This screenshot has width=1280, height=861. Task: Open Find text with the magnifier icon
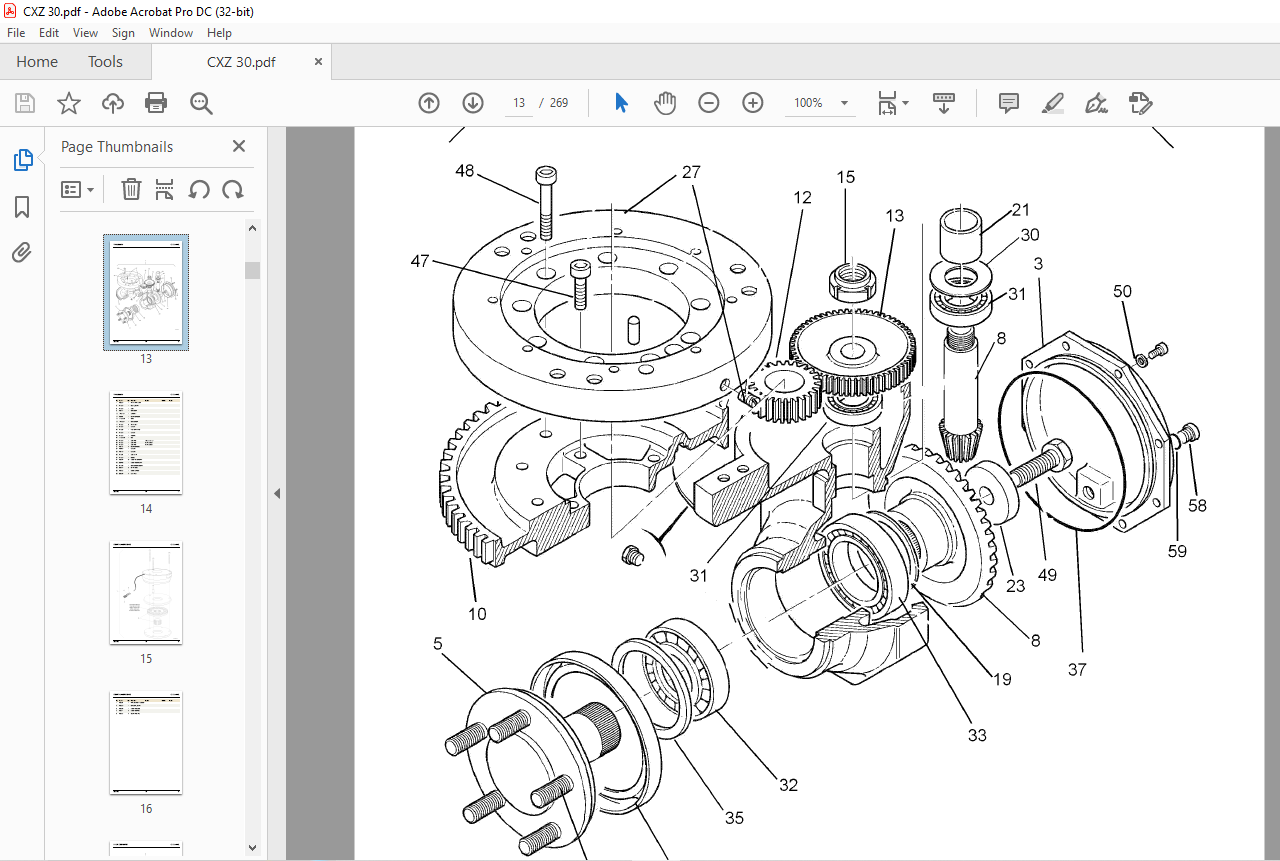coord(201,103)
